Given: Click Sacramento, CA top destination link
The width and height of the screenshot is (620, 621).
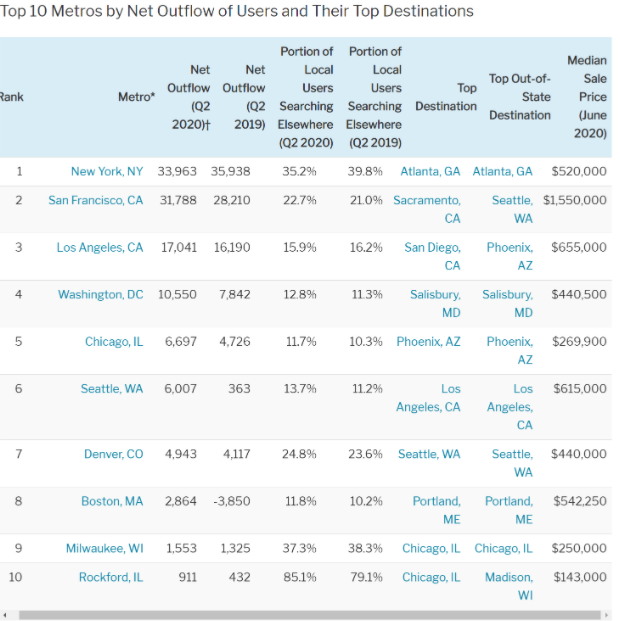Looking at the screenshot, I should 427,209.
